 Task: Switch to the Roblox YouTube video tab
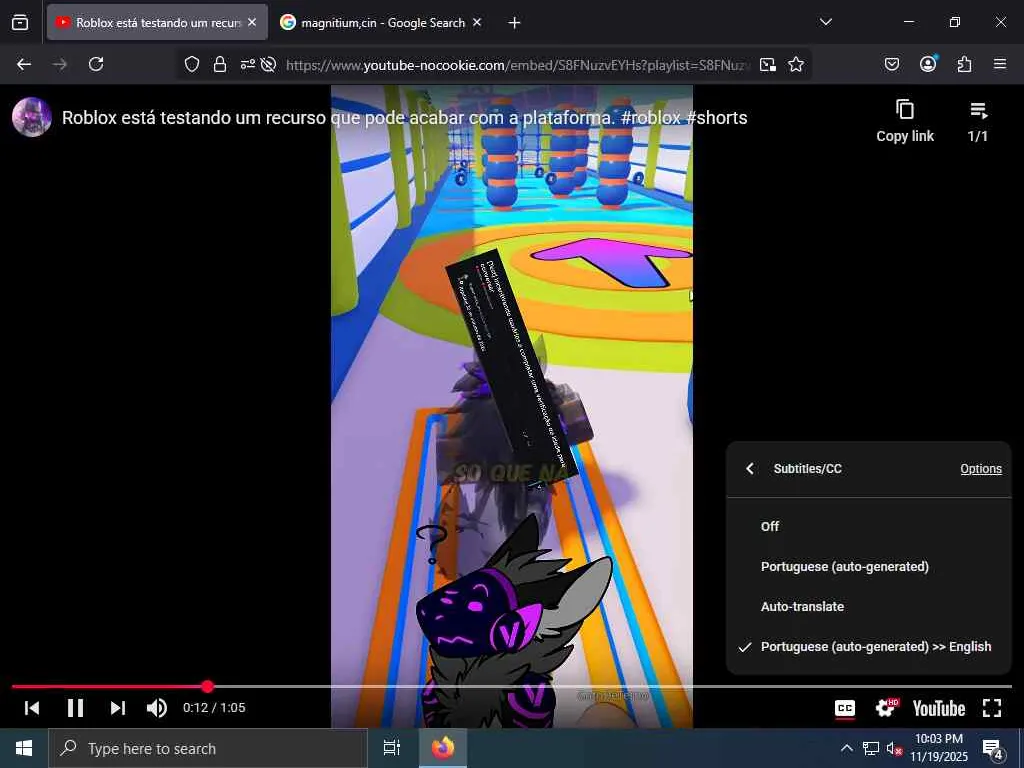coord(157,22)
